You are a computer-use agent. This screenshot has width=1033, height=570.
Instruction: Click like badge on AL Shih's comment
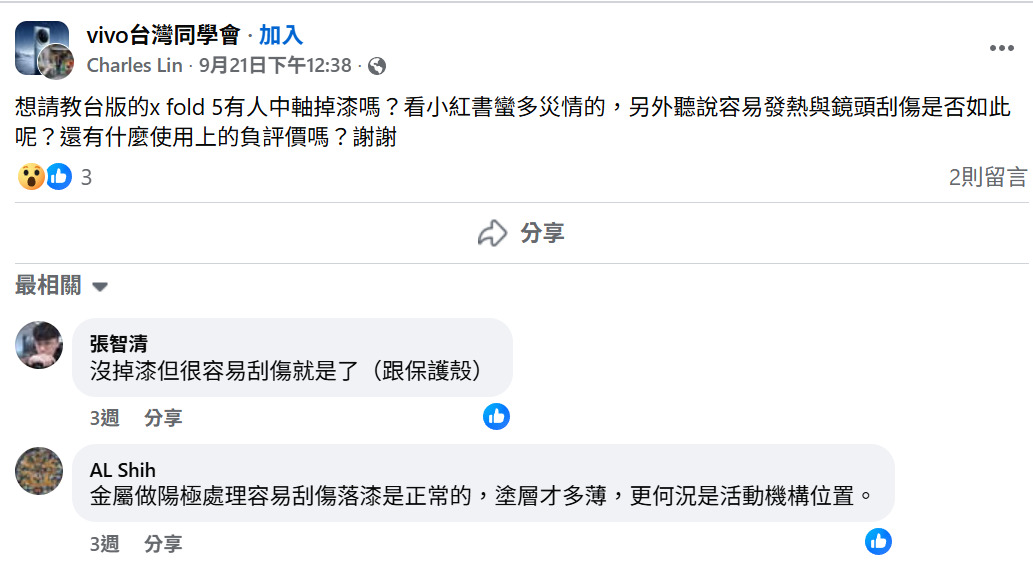[878, 542]
